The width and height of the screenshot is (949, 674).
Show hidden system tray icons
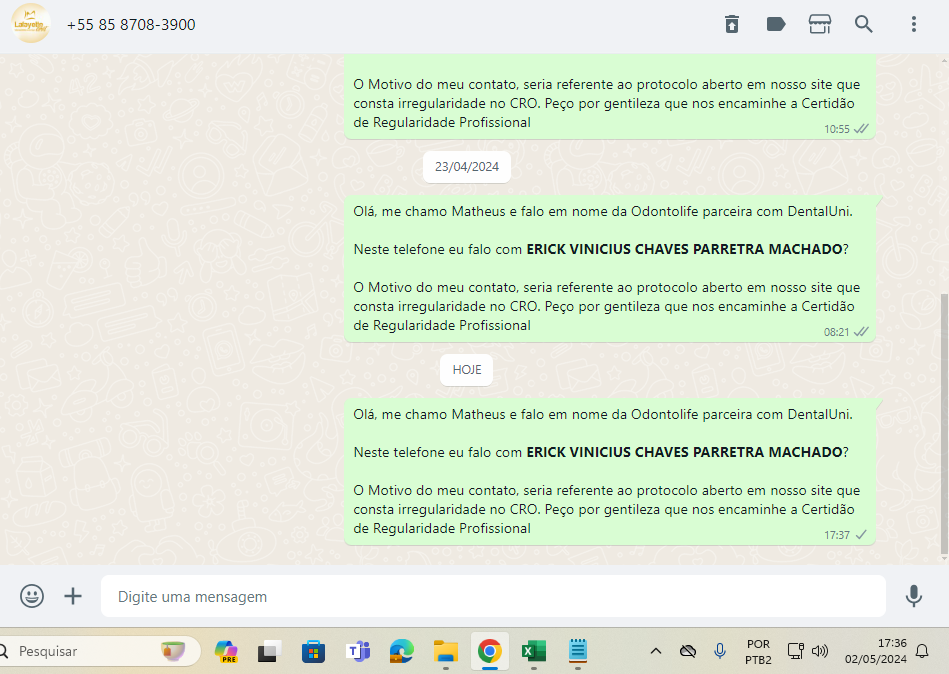tap(655, 652)
